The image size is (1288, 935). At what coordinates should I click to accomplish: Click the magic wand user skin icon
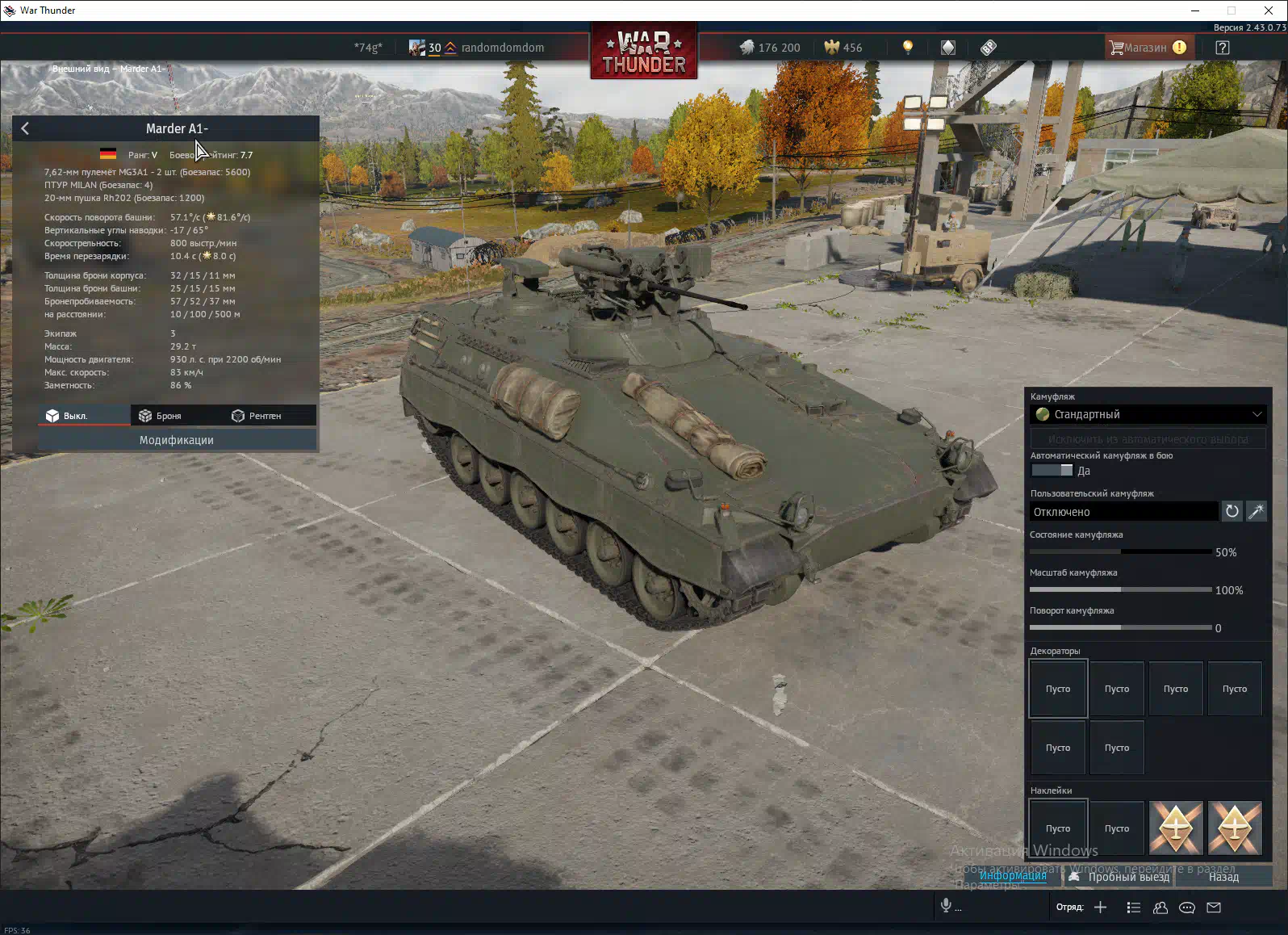pyautogui.click(x=1257, y=511)
